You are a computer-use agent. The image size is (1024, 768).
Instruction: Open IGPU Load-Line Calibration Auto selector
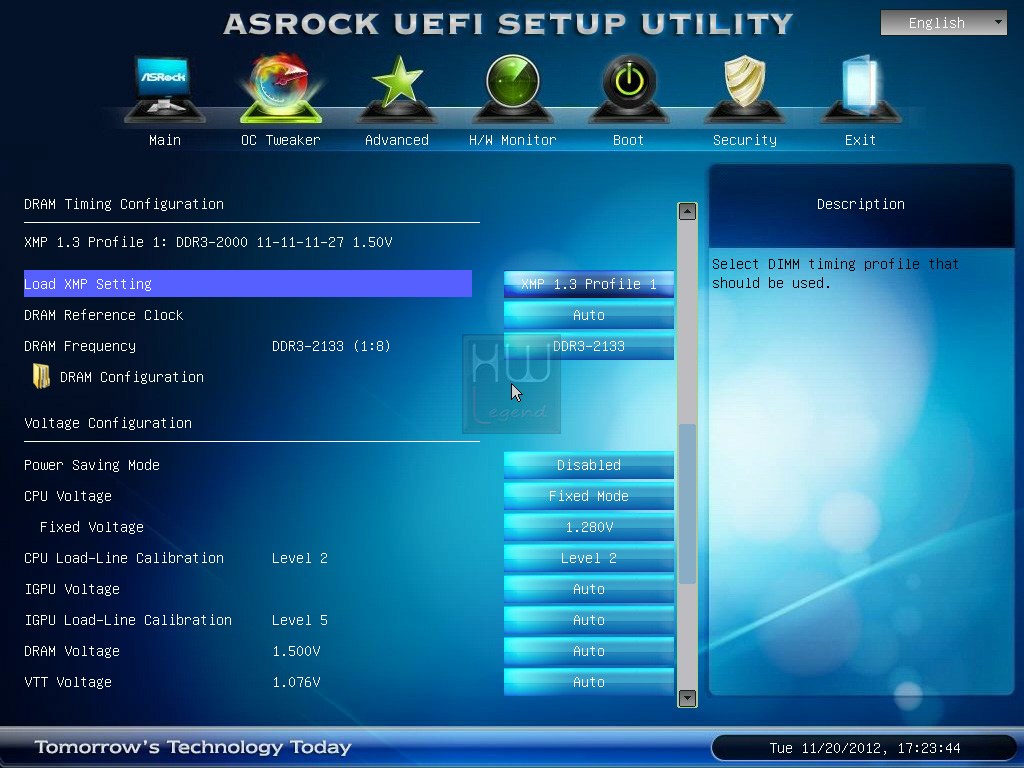pos(588,620)
